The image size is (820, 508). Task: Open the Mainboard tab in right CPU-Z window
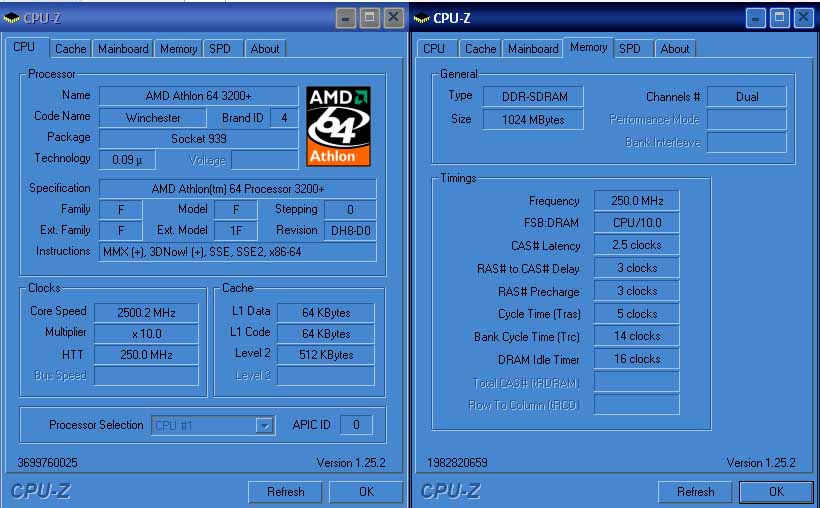tap(533, 49)
